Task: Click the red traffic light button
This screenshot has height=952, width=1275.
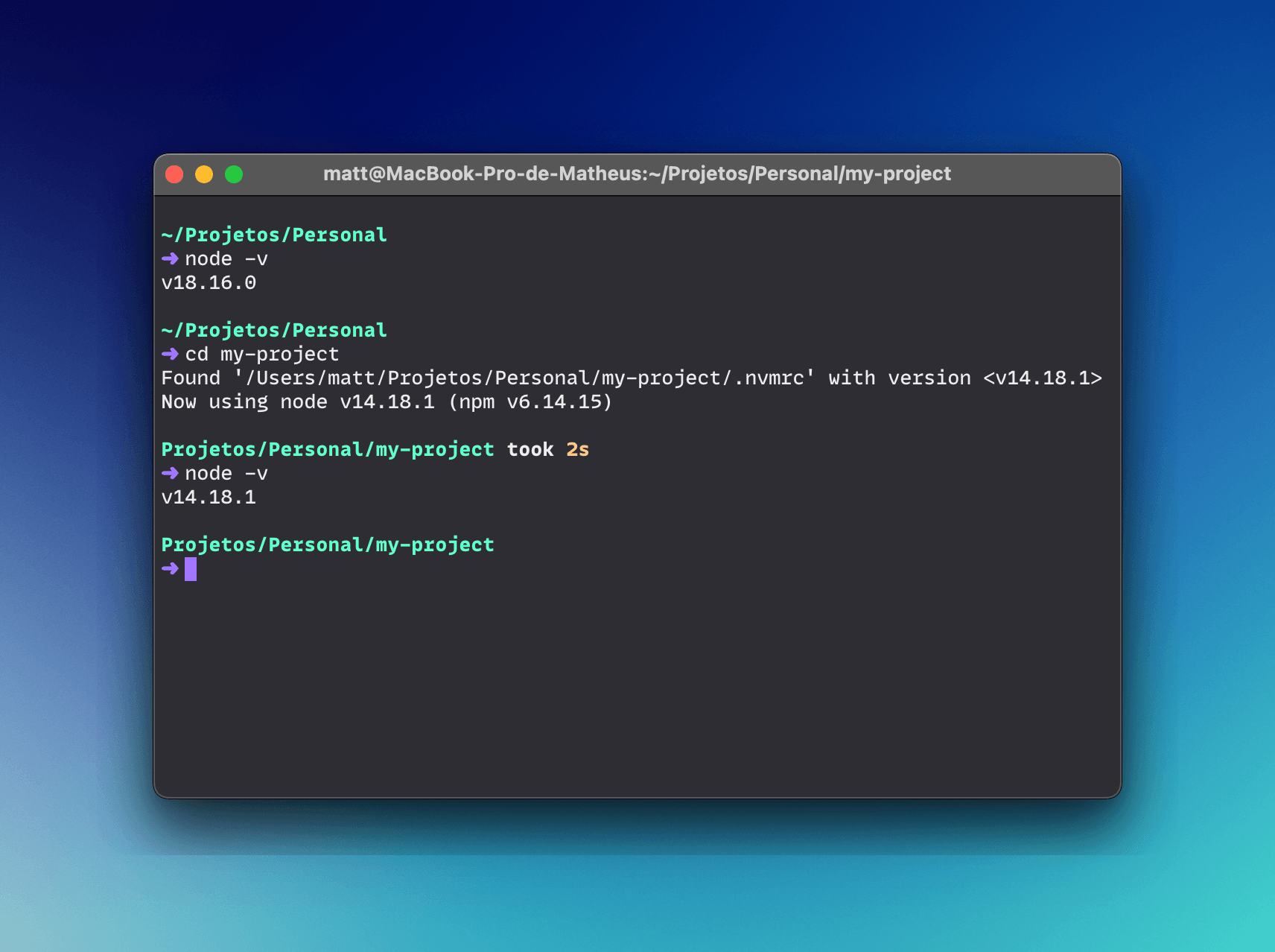Action: point(175,174)
